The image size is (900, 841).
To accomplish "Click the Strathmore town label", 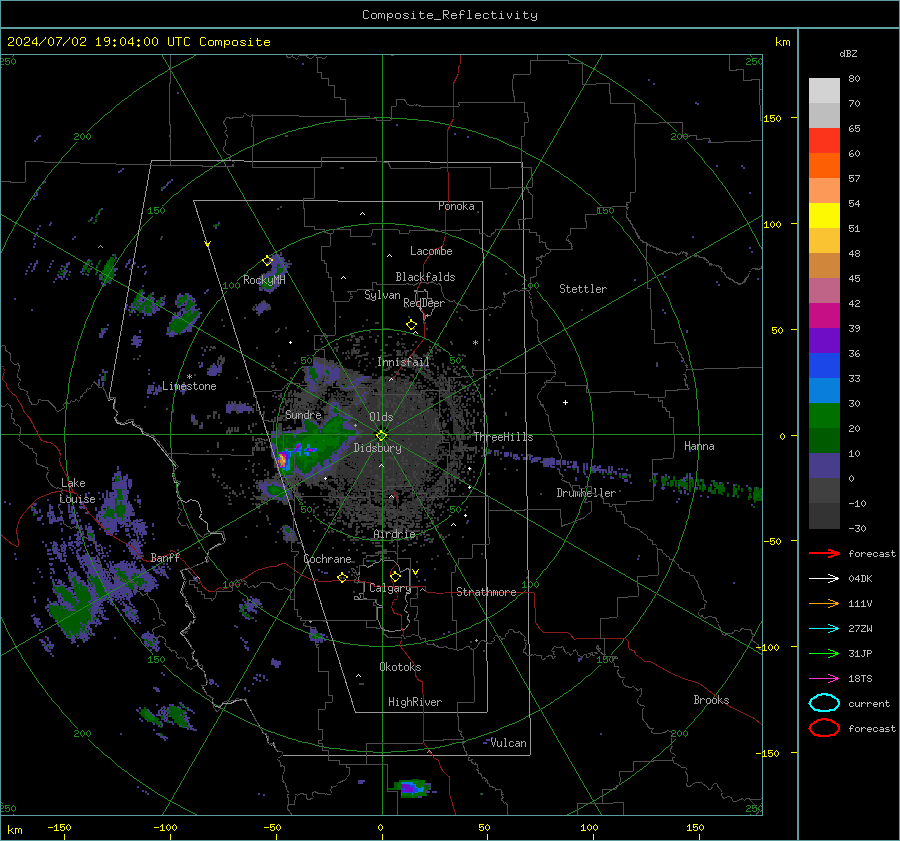I will click(x=486, y=592).
